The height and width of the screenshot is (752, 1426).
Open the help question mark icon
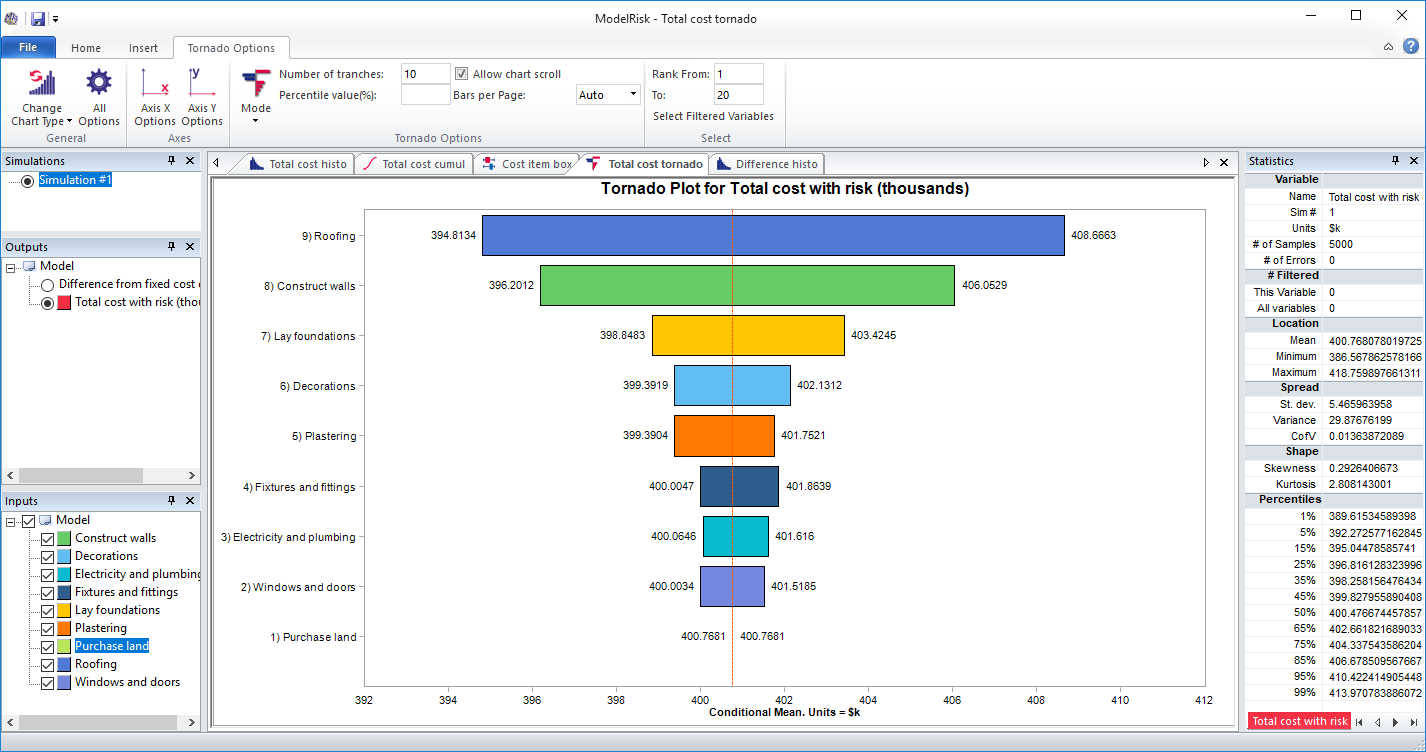click(1410, 47)
